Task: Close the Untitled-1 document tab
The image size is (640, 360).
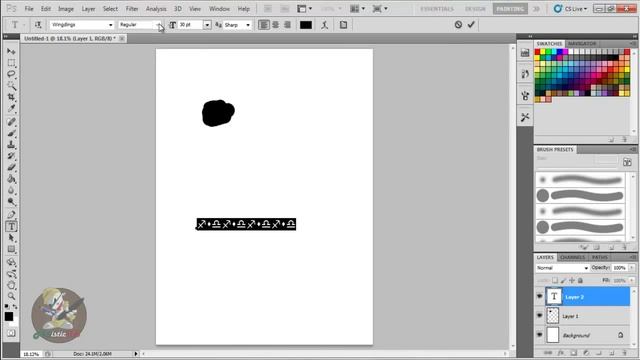Action: coord(122,38)
